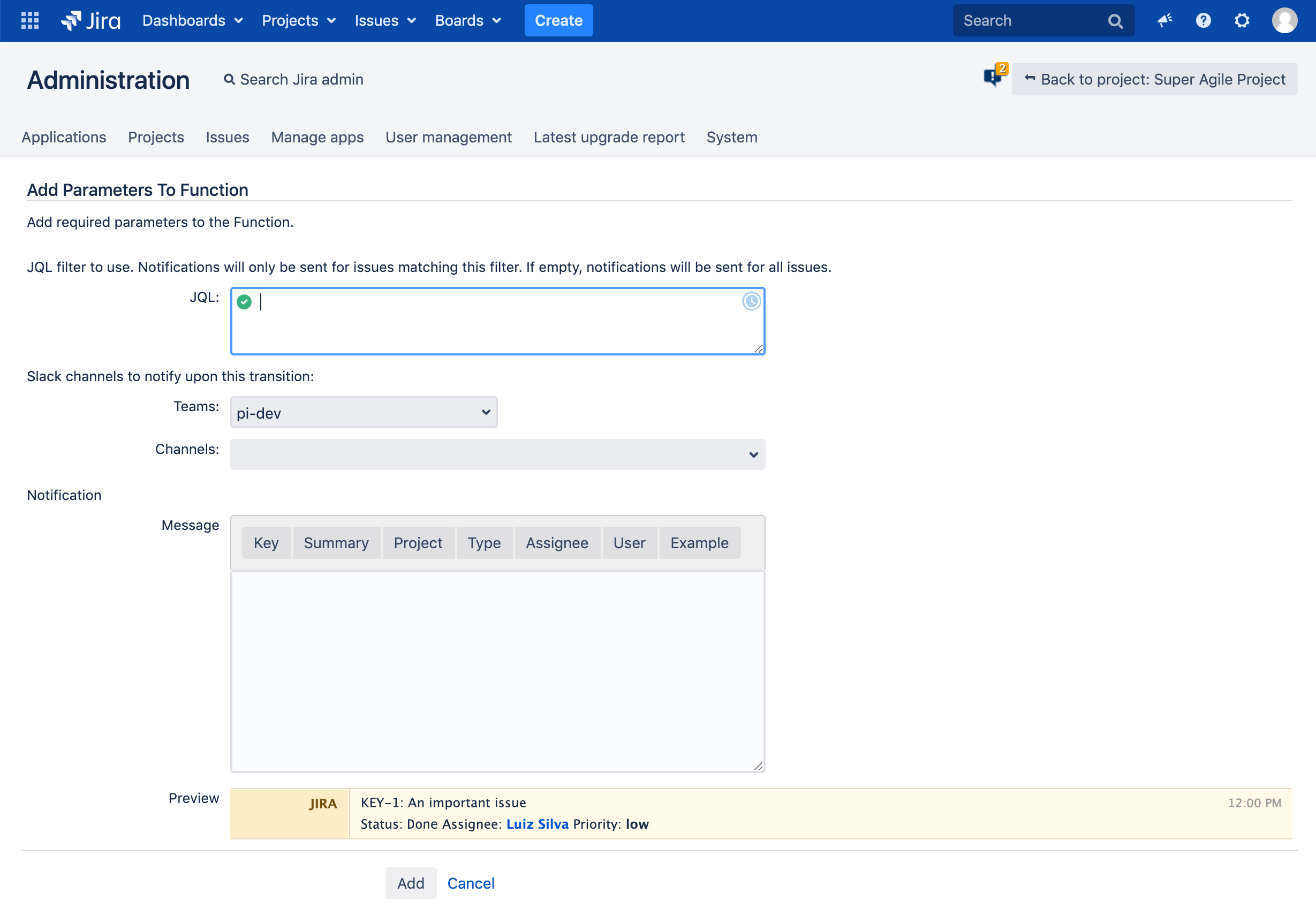The height and width of the screenshot is (909, 1316).
Task: Click the Cancel link
Action: click(x=471, y=883)
